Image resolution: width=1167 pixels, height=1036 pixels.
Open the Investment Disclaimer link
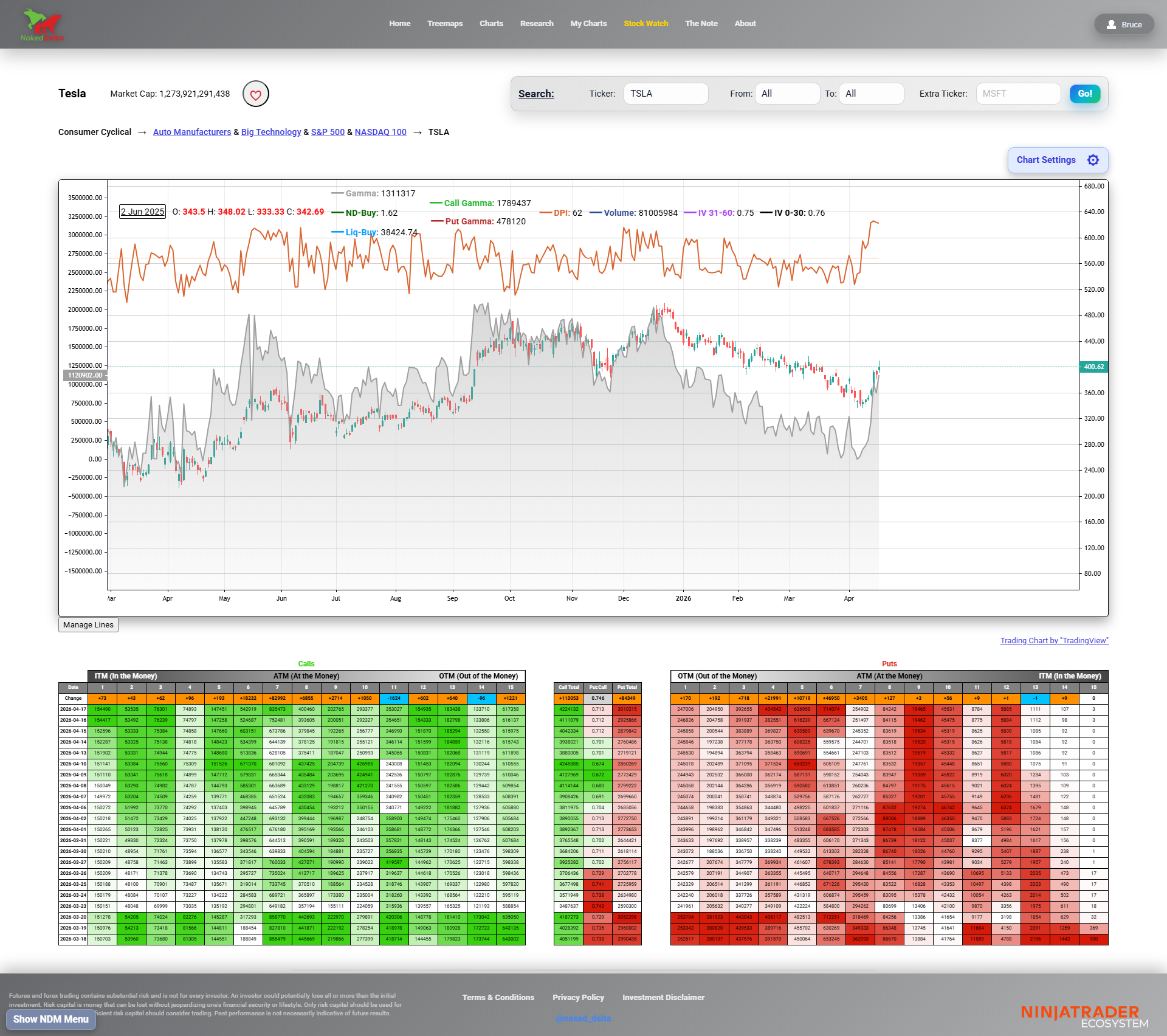[663, 998]
